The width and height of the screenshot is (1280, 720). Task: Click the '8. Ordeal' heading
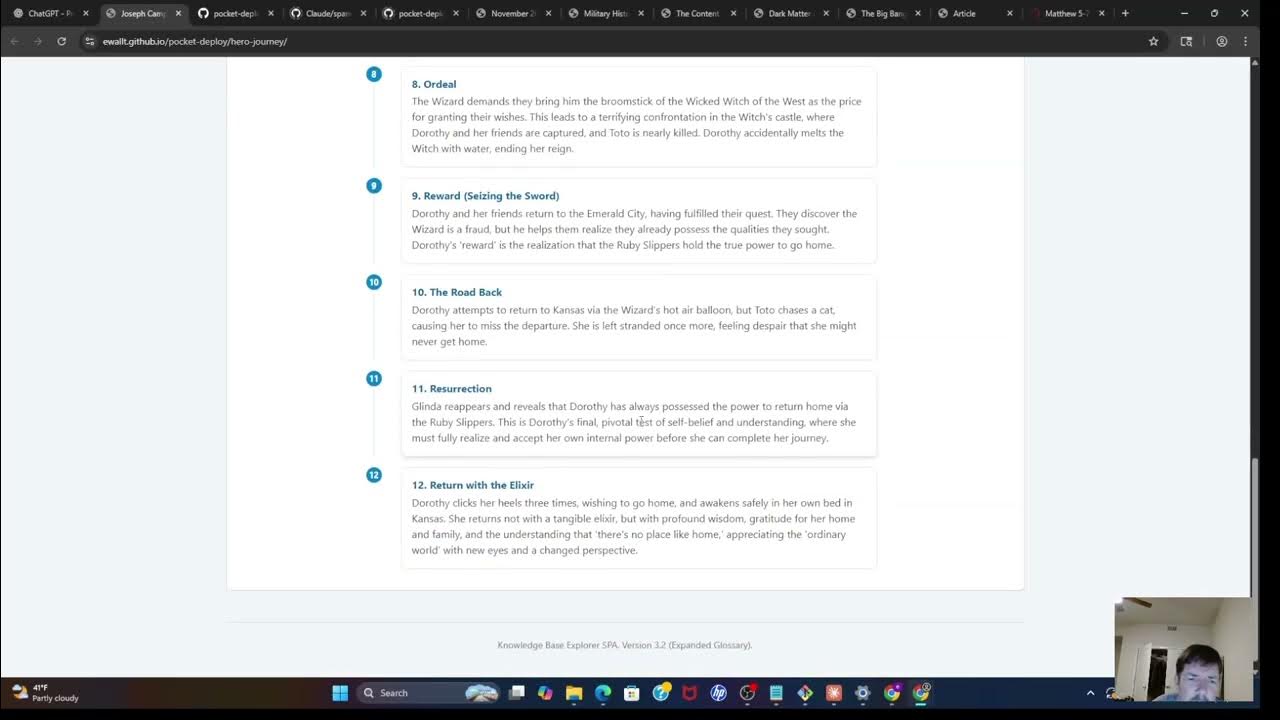coord(434,84)
